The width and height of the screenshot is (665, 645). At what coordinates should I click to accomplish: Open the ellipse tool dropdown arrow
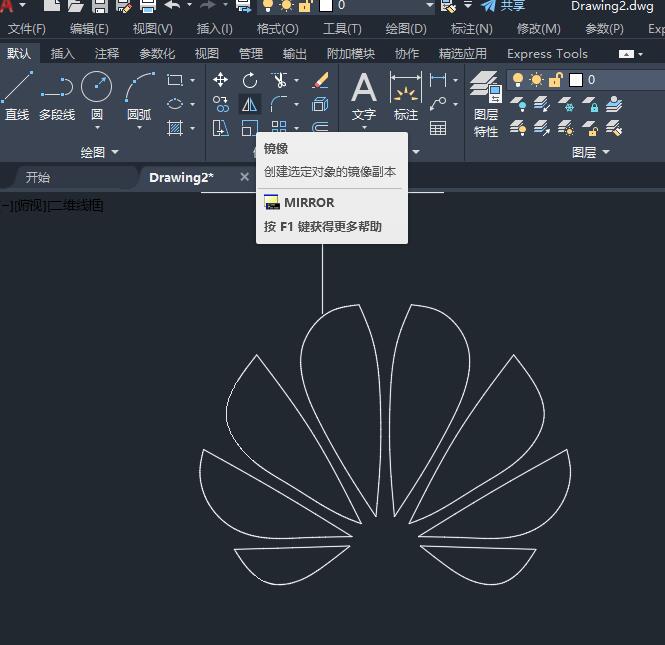[193, 104]
